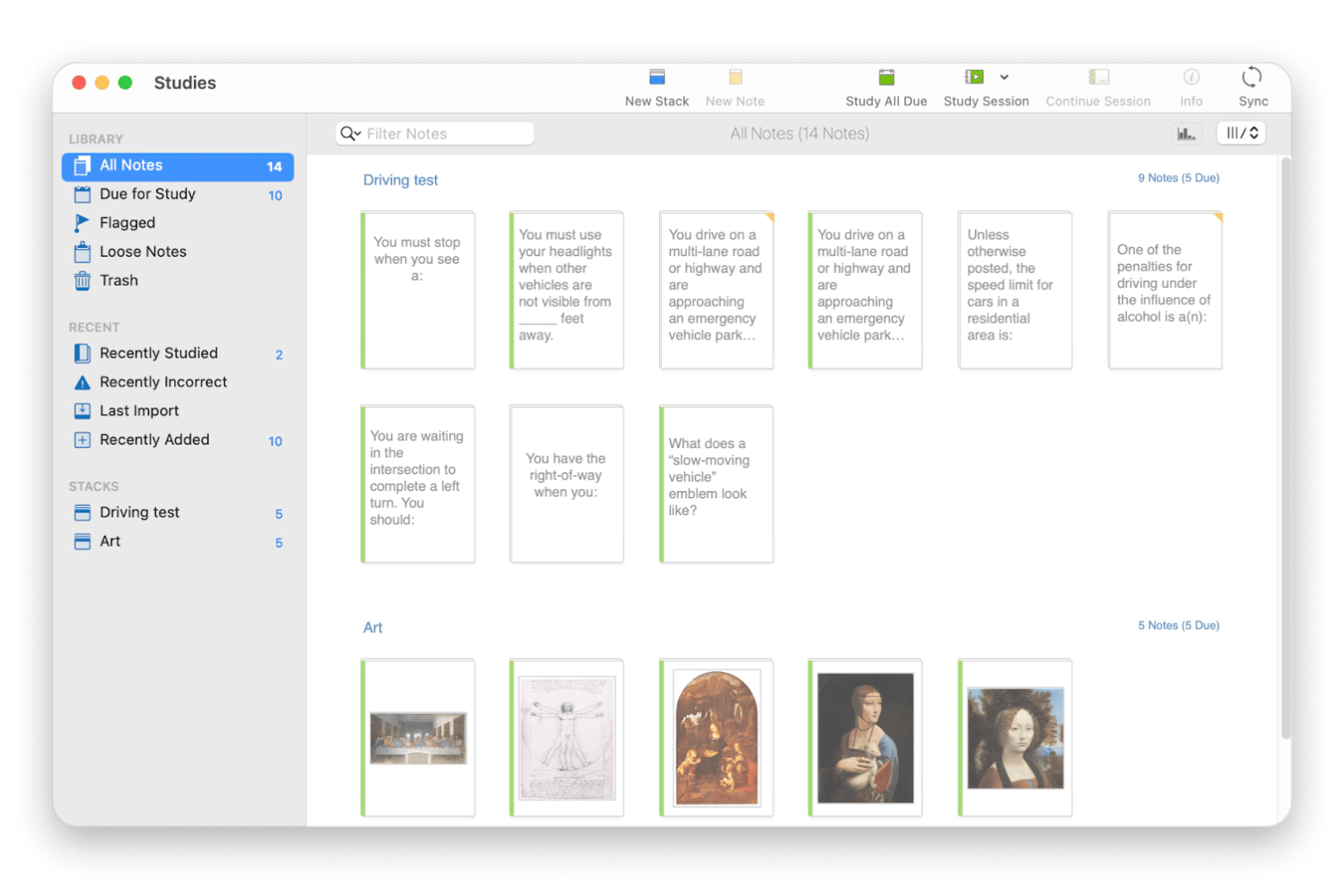The image size is (1344, 896).
Task: Open the Trash in the sidebar
Action: point(118,280)
